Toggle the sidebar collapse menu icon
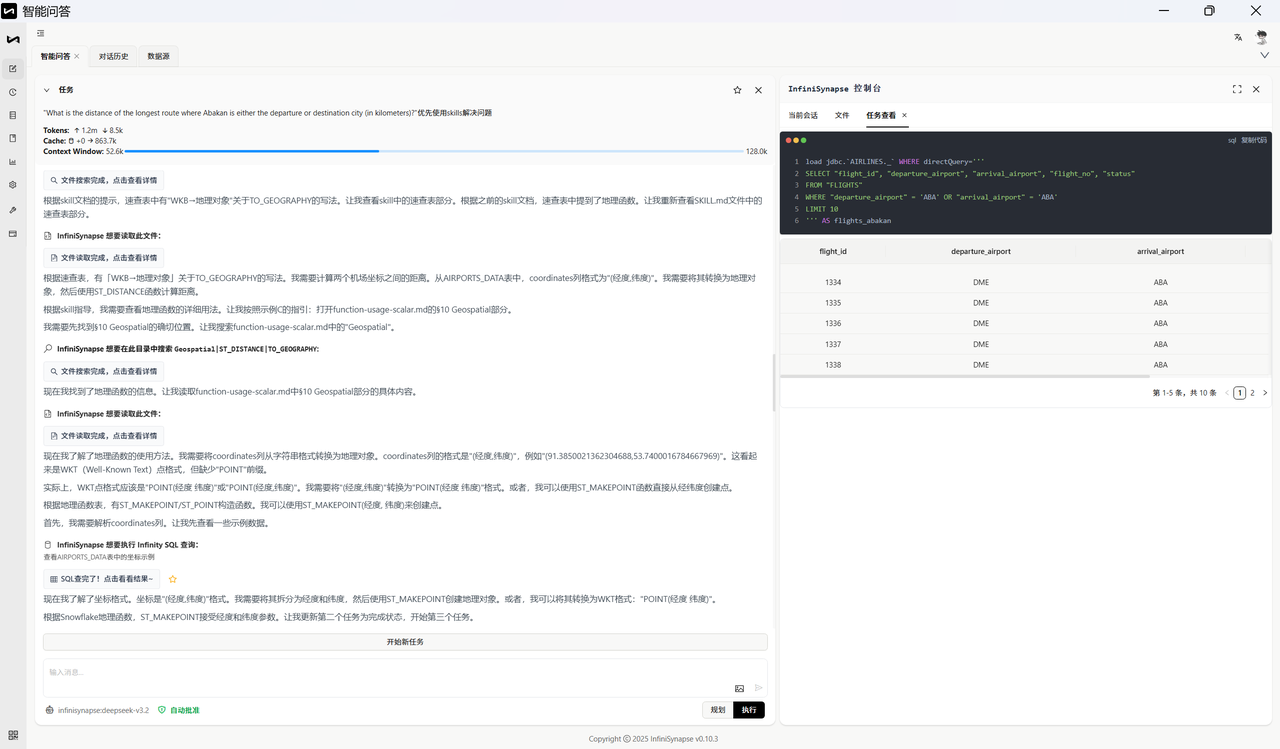Viewport: 1280px width, 749px height. click(x=41, y=33)
